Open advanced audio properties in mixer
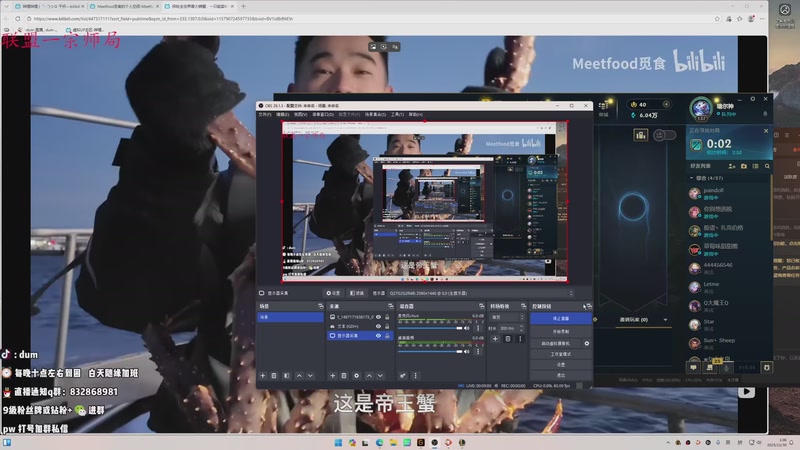Viewport: 800px width, 450px height. [x=403, y=375]
